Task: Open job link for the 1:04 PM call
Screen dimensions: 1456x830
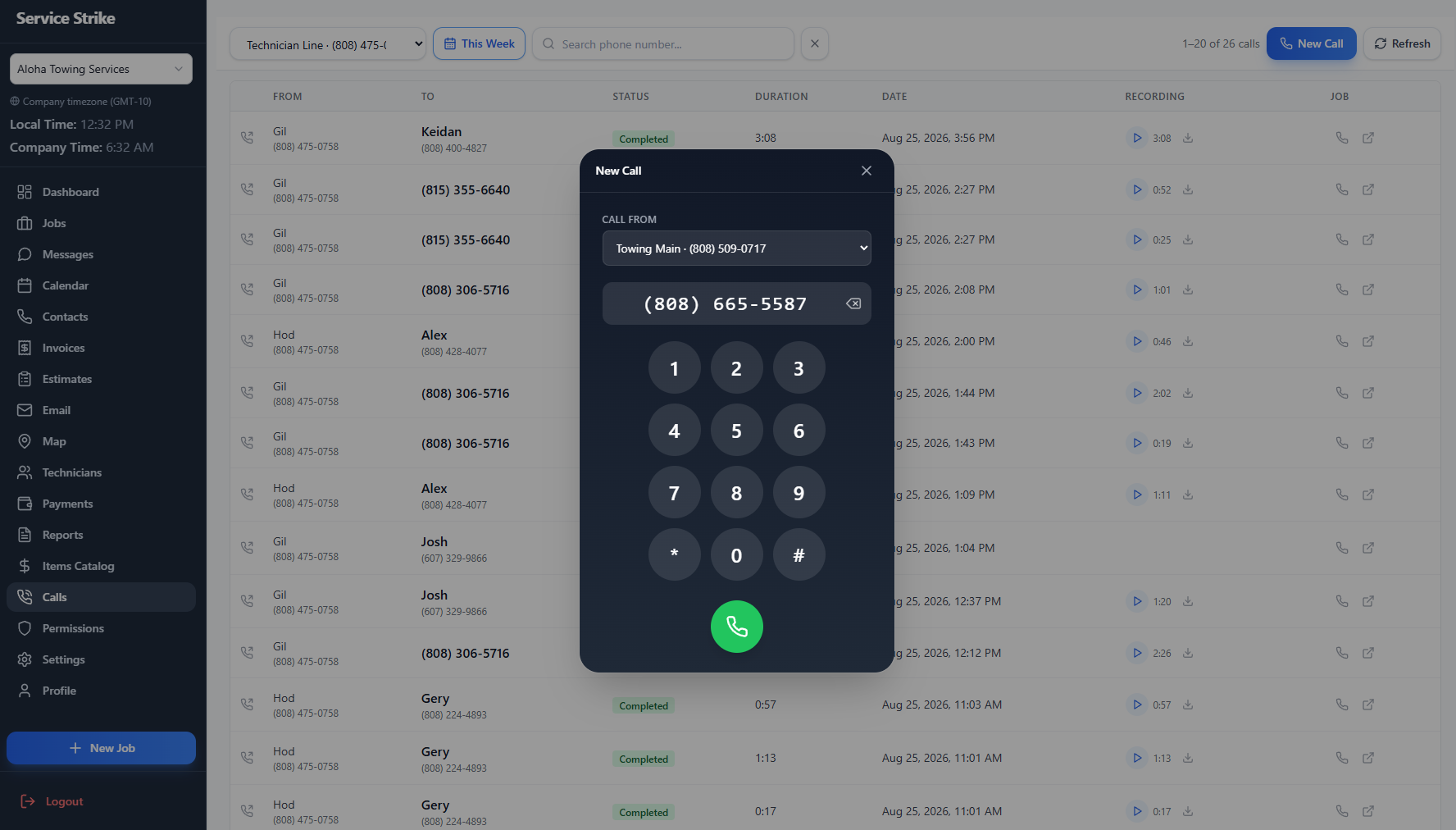Action: coord(1368,548)
